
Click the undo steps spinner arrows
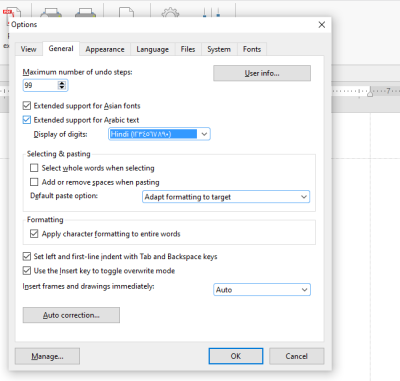[x=62, y=85]
